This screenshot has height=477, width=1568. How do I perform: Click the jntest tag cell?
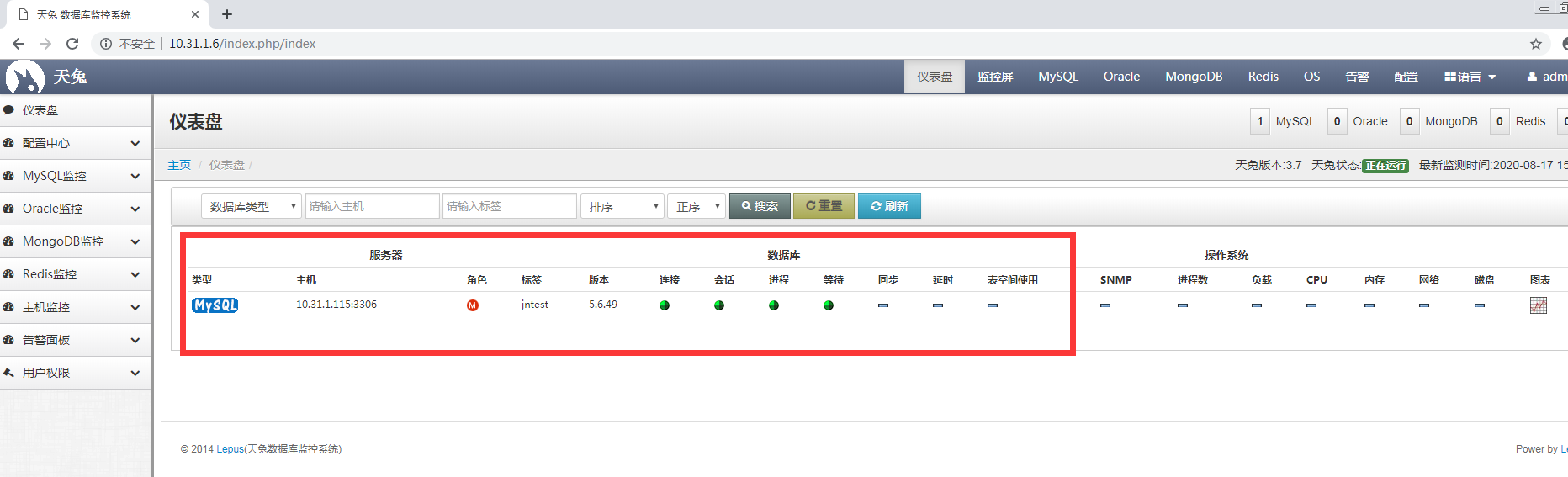(x=535, y=305)
